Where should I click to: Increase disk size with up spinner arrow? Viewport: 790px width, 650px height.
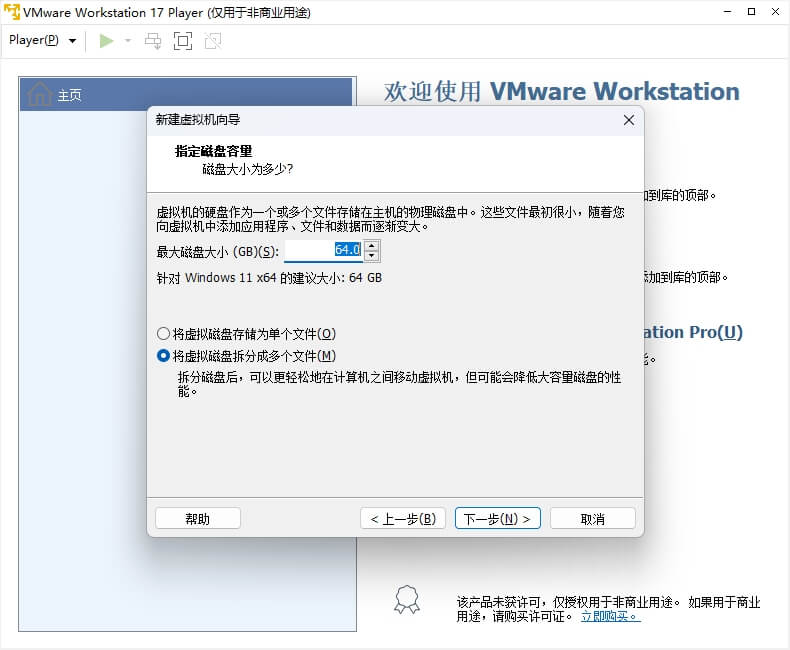pyautogui.click(x=372, y=245)
